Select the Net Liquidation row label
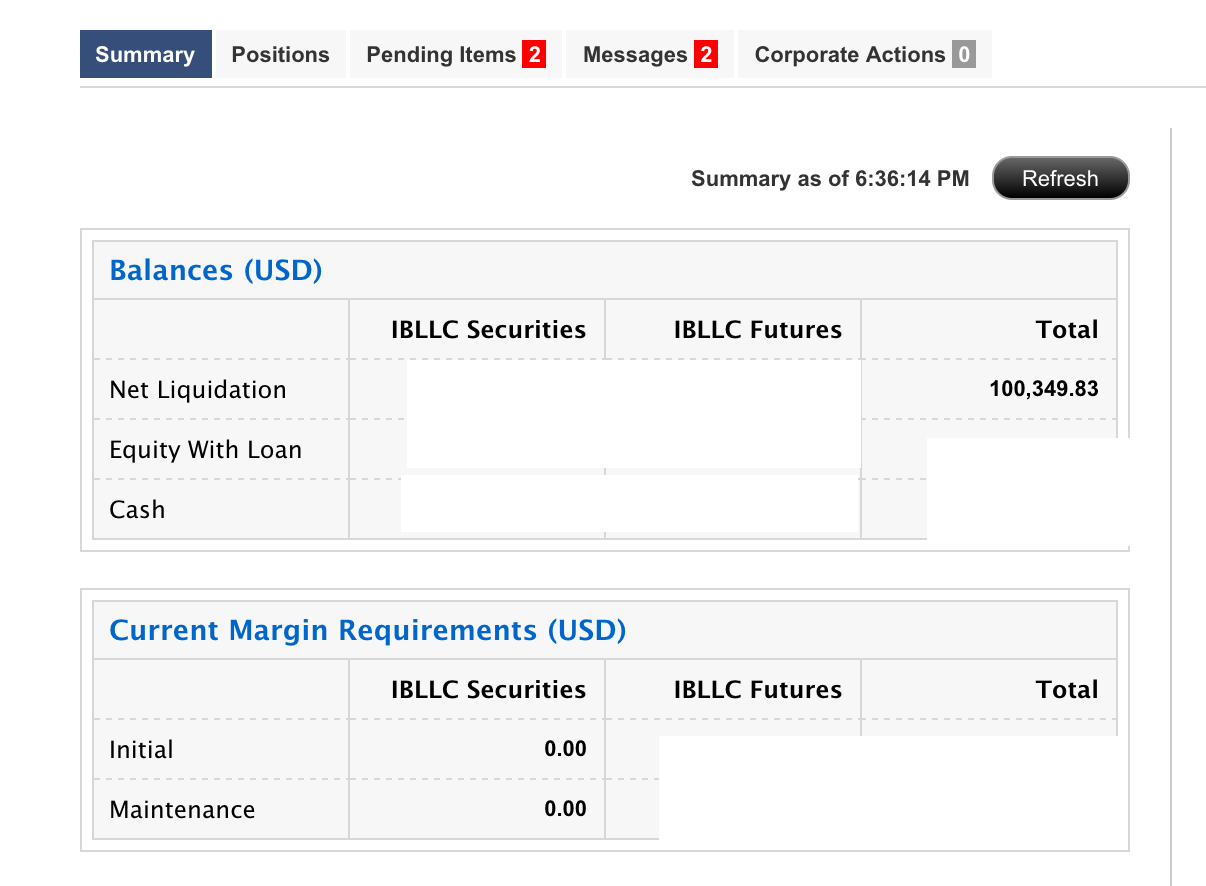The height and width of the screenshot is (886, 1206). tap(198, 390)
